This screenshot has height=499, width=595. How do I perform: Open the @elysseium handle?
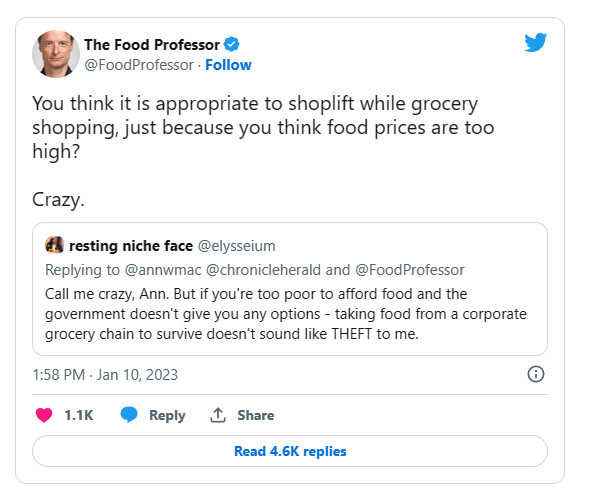[237, 246]
